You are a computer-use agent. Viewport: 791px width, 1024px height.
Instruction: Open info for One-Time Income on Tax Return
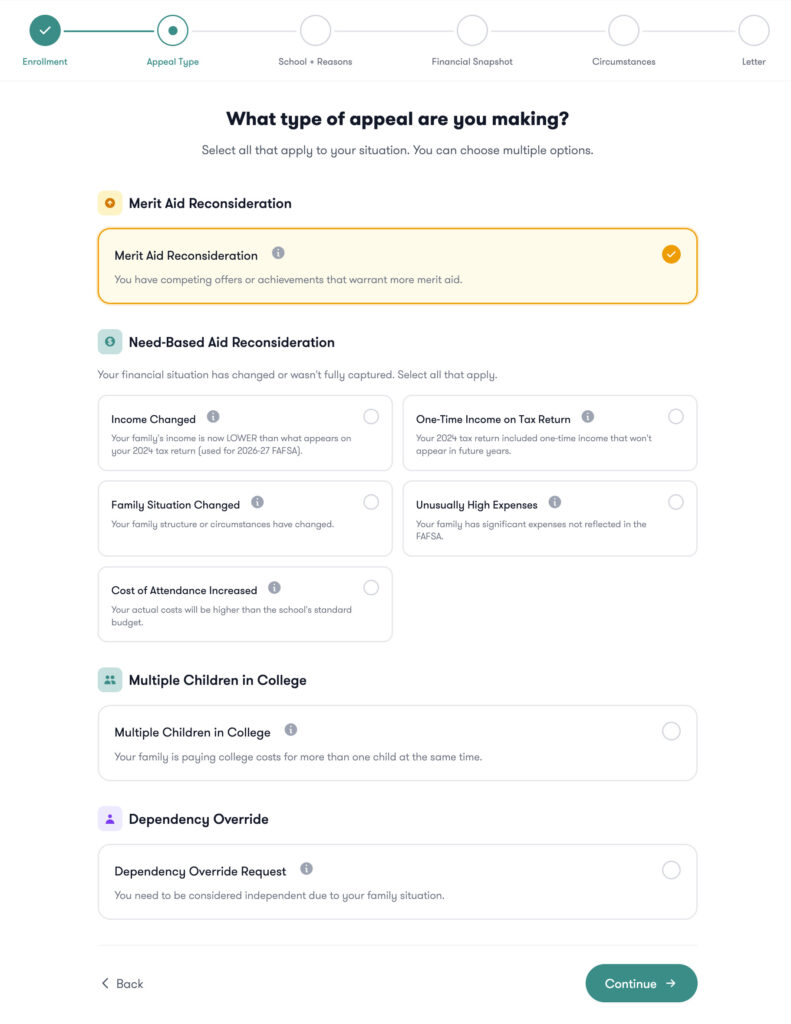[x=588, y=417]
